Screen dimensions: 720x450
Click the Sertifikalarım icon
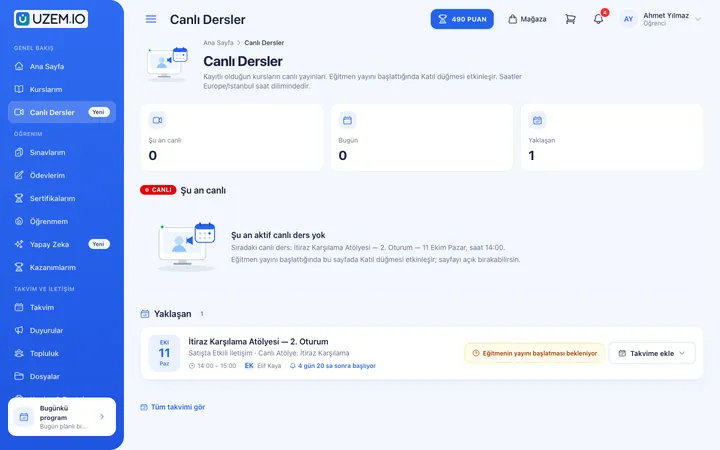click(19, 198)
